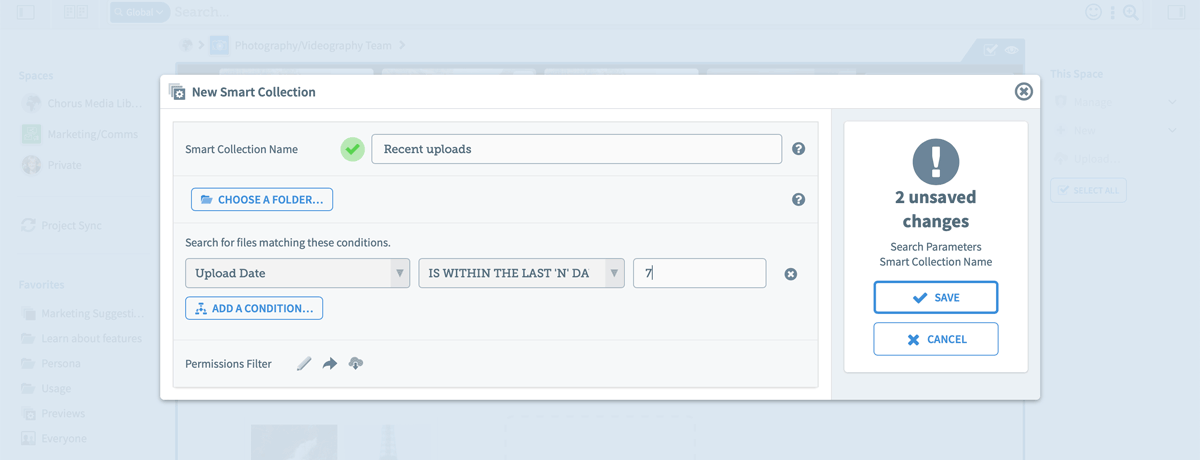Click the help icon beside collection name
The width and height of the screenshot is (1200, 460).
coord(798,149)
